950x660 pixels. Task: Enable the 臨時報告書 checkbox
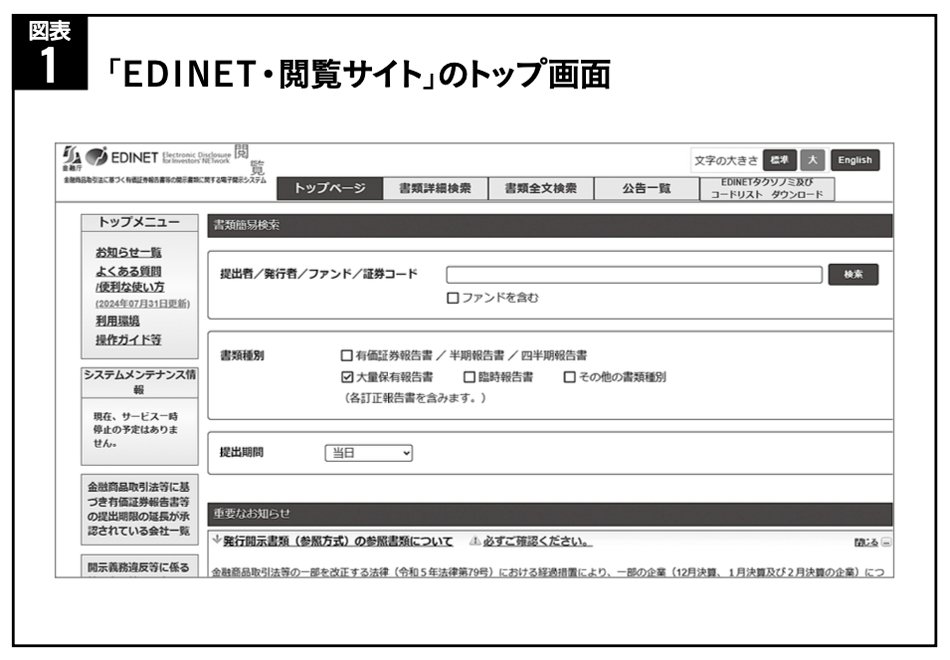(469, 377)
